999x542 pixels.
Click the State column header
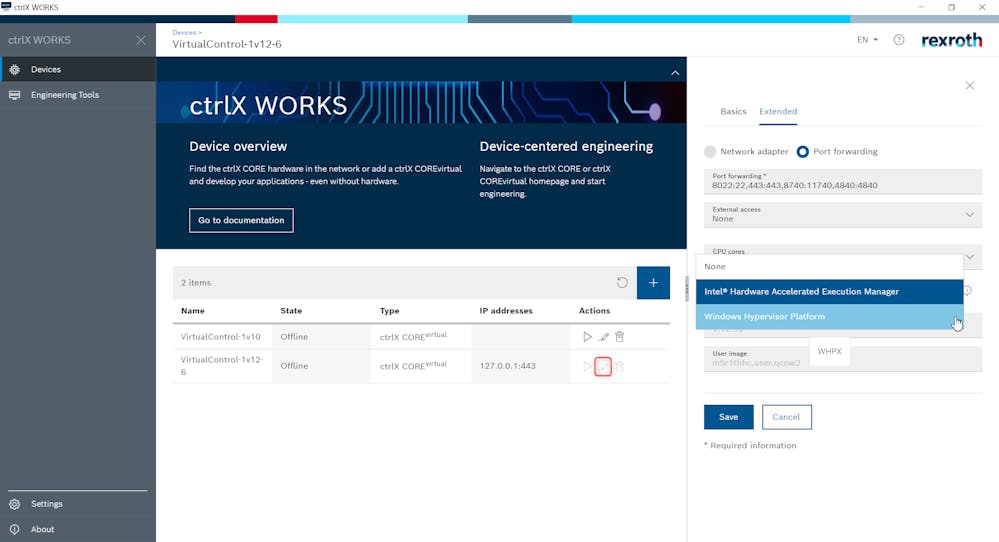coord(291,311)
